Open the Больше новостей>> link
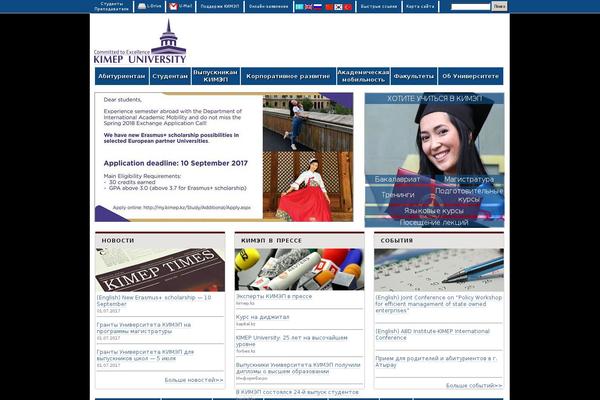The image size is (600, 400). (x=194, y=380)
